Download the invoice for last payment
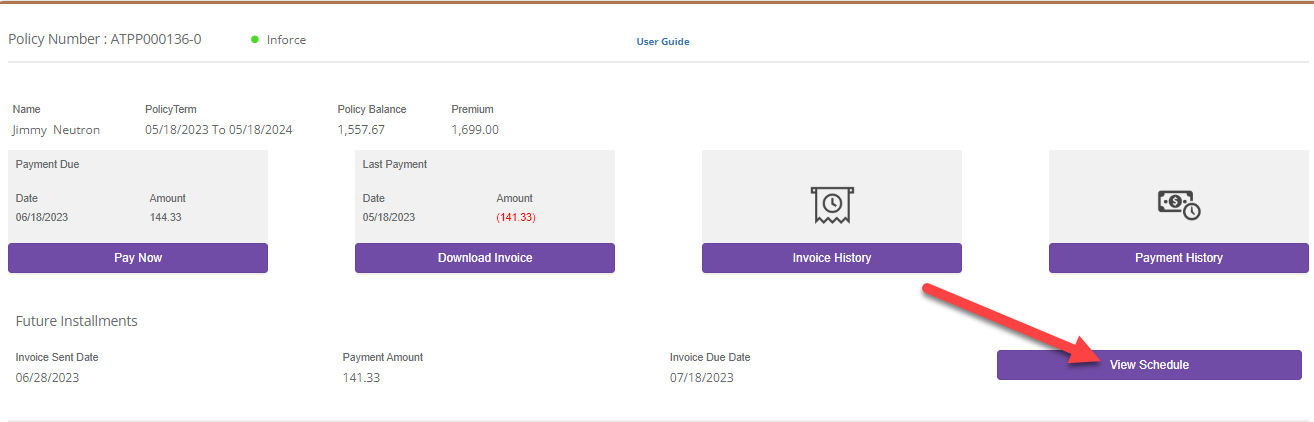This screenshot has height=422, width=1314. click(x=484, y=258)
